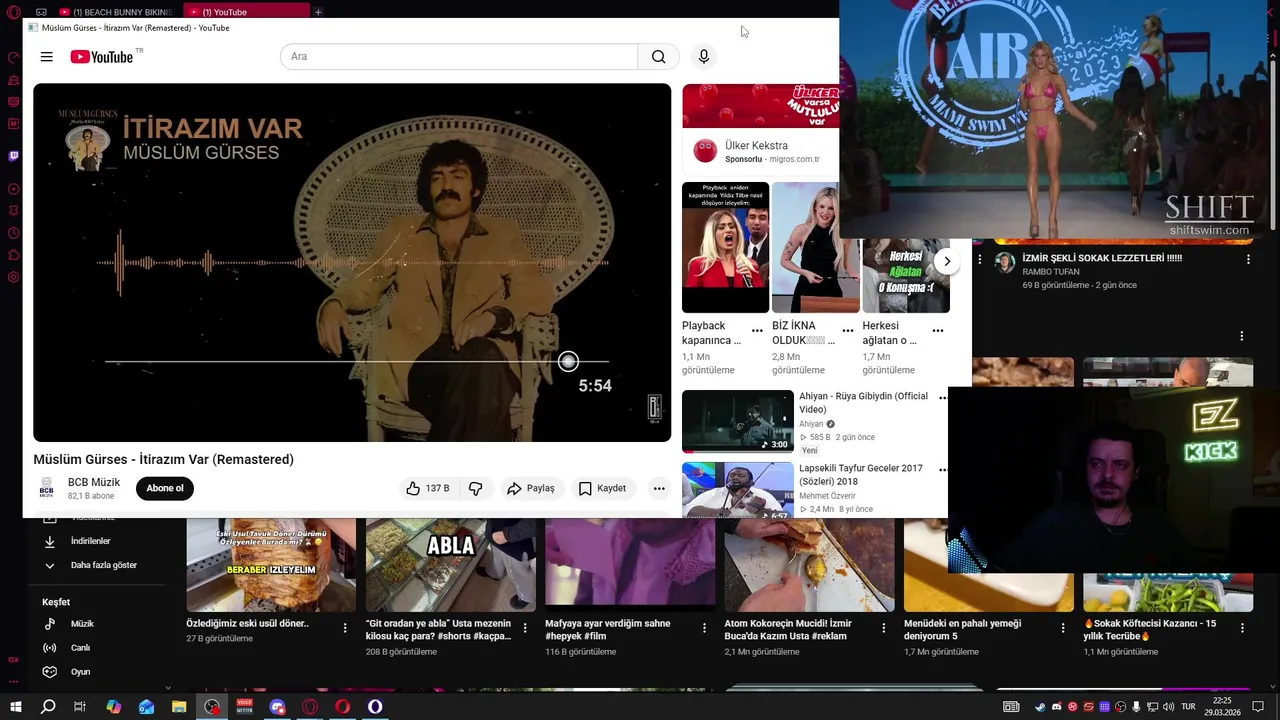Launch Copilot from the taskbar
This screenshot has width=1280, height=720.
click(113, 706)
